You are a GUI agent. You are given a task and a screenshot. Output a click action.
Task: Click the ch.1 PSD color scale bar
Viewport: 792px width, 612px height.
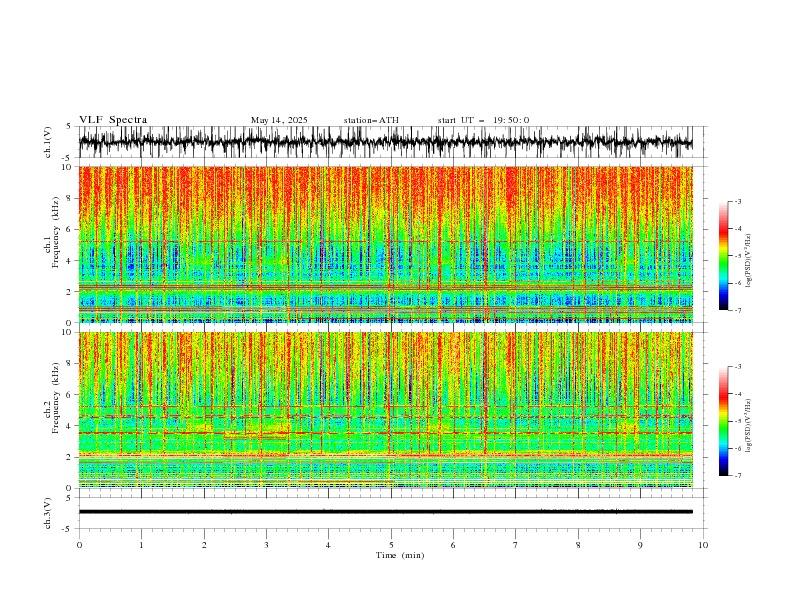[x=723, y=256]
